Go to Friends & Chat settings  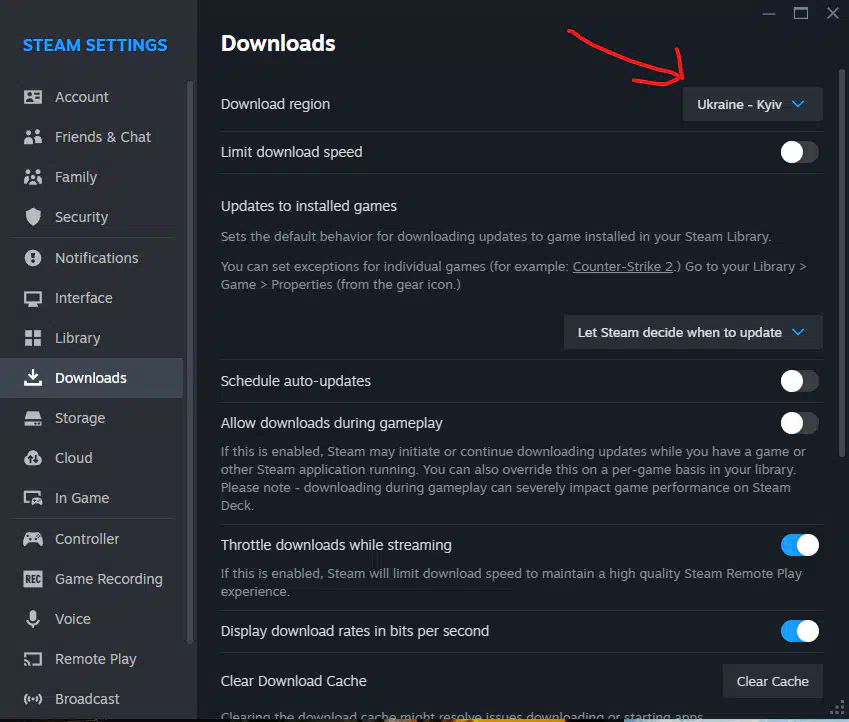tap(92, 137)
